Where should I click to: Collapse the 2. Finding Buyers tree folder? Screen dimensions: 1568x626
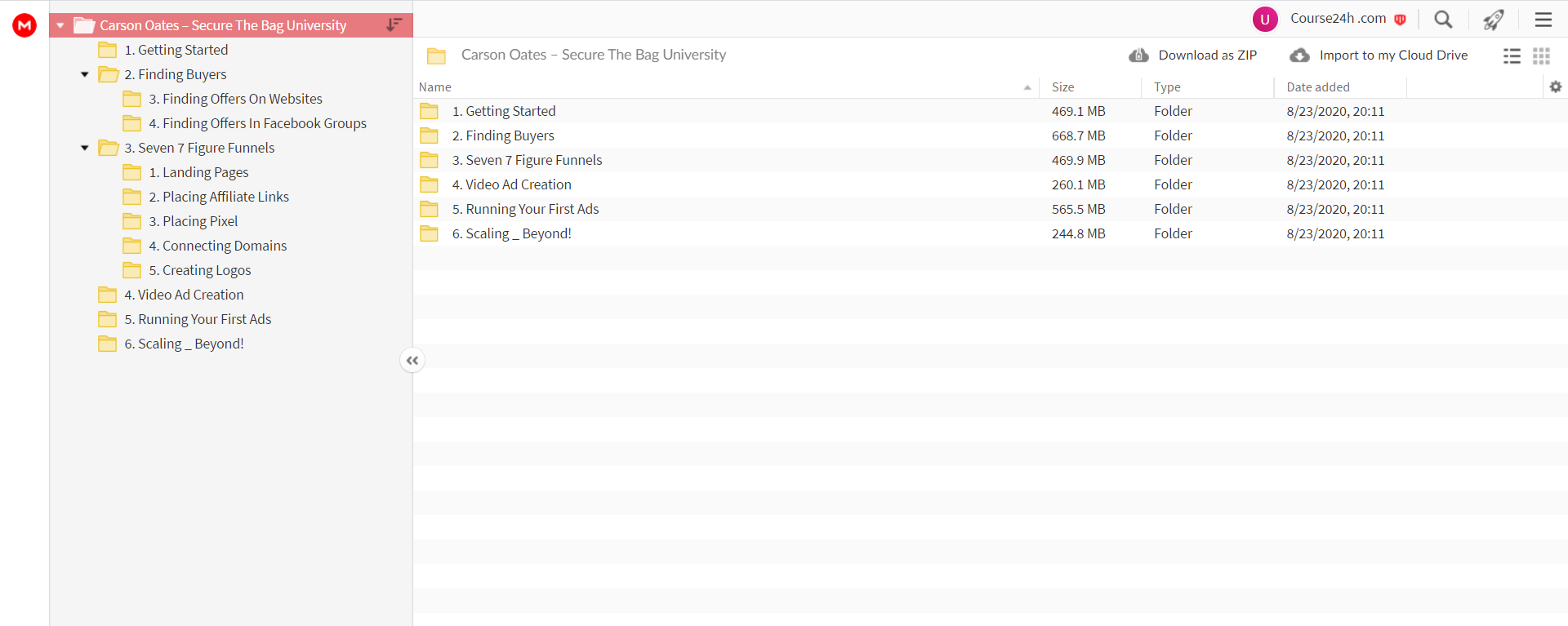point(85,74)
